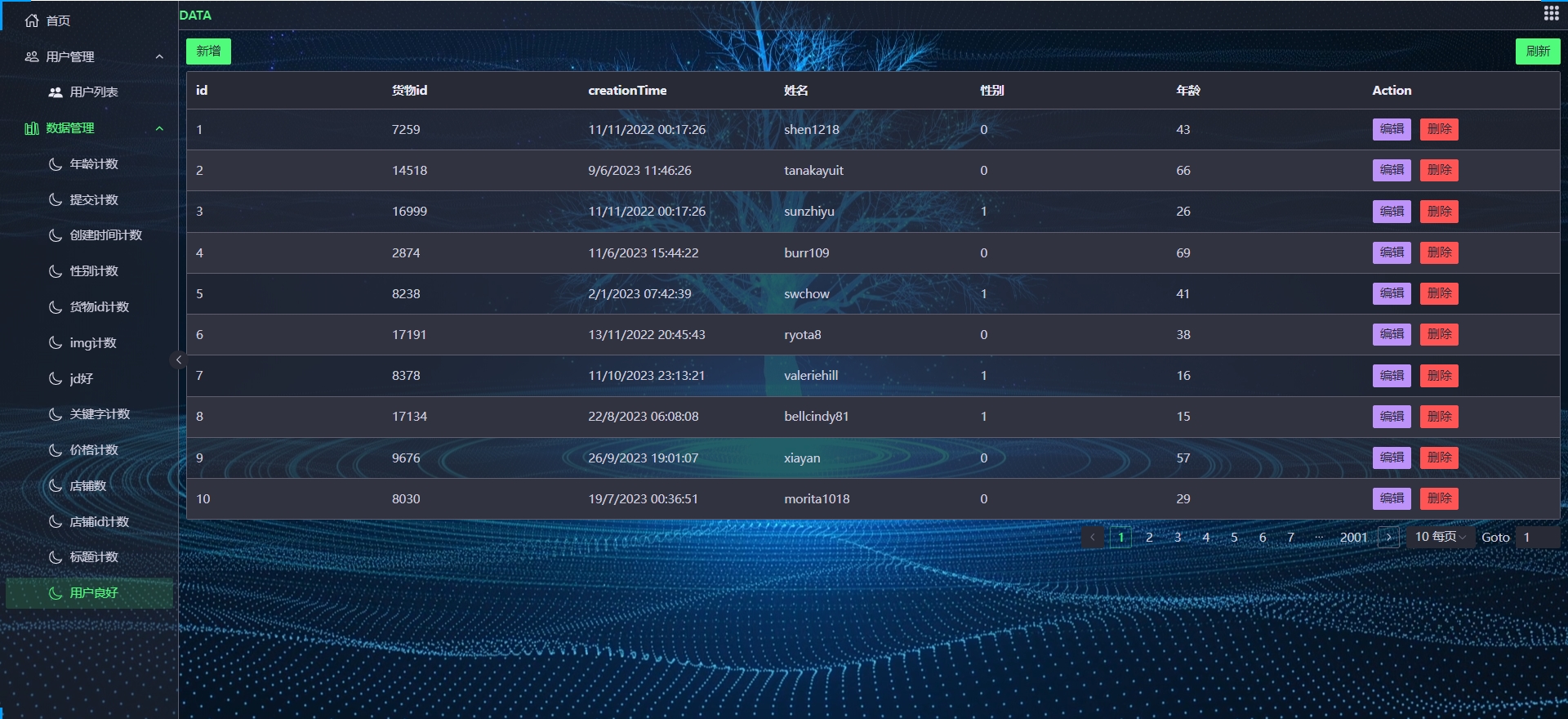Viewport: 1568px width, 719px height.
Task: Click the icon beside 店铺id计数
Action: (x=56, y=522)
